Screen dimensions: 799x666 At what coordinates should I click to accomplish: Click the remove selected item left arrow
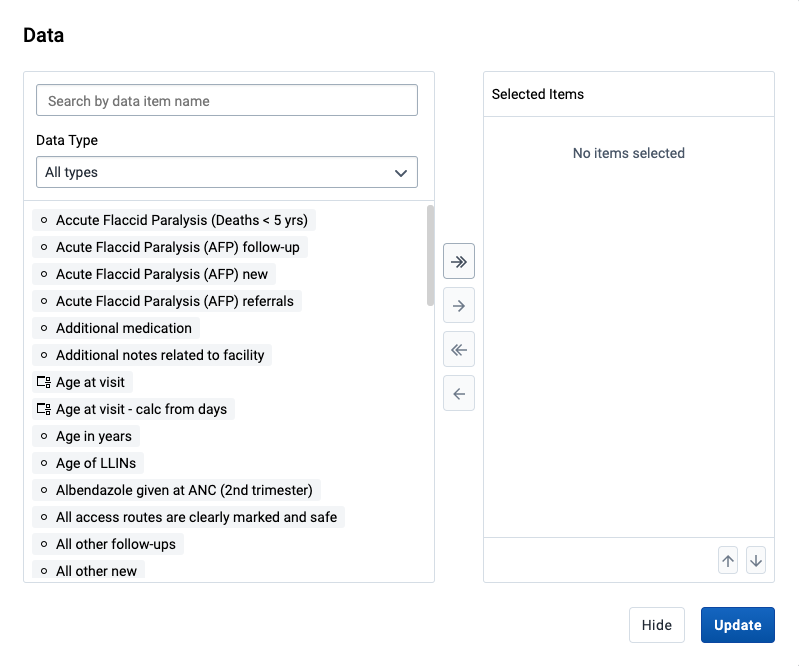[459, 393]
